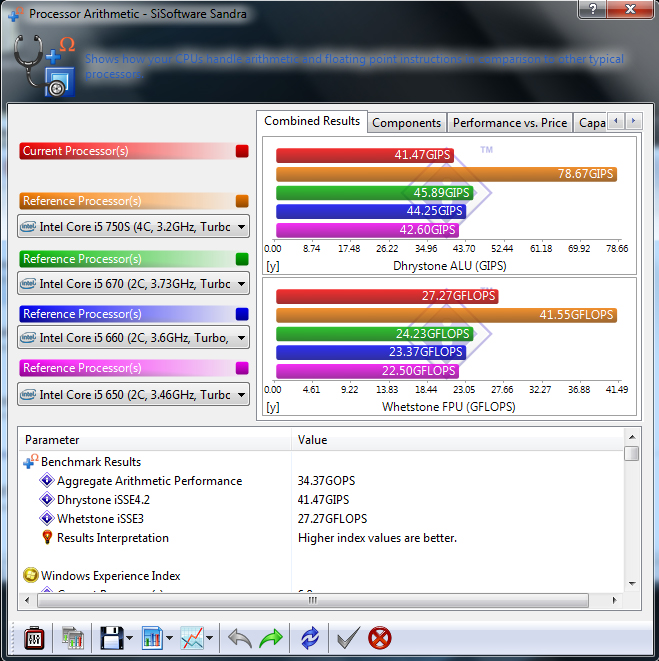The height and width of the screenshot is (661, 659).
Task: Toggle the orange Reference Processor color box
Action: pos(242,201)
